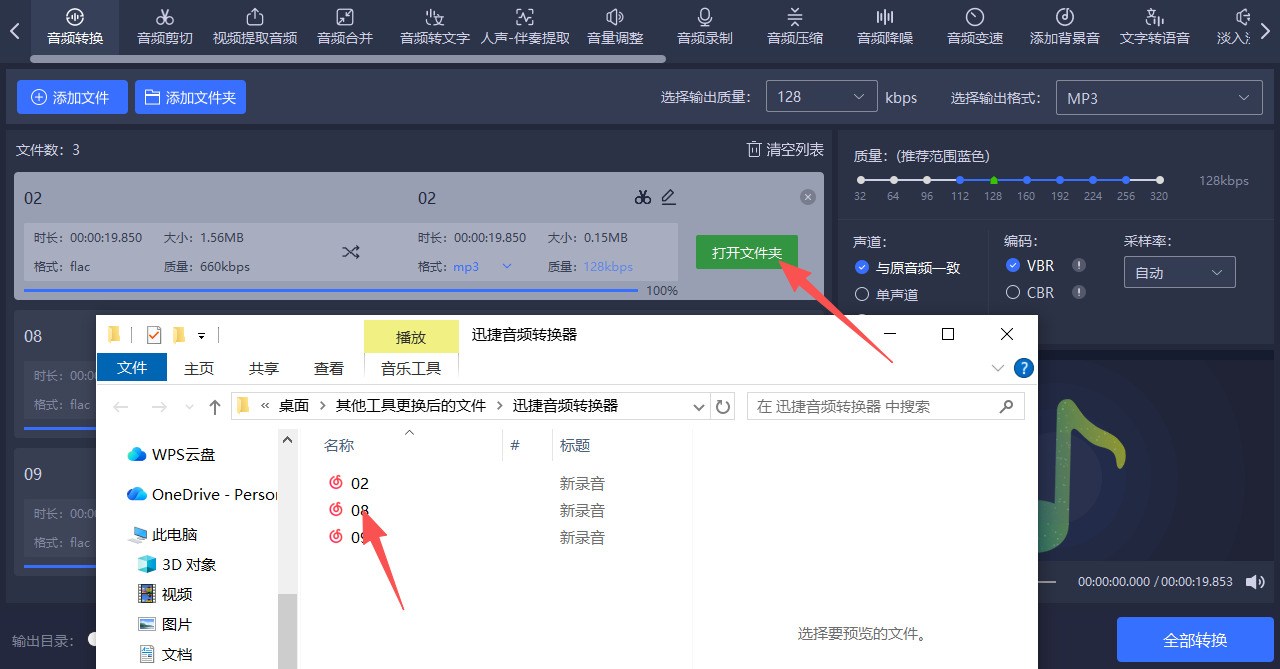Switch to the 查看 ribbon tab

click(x=329, y=368)
